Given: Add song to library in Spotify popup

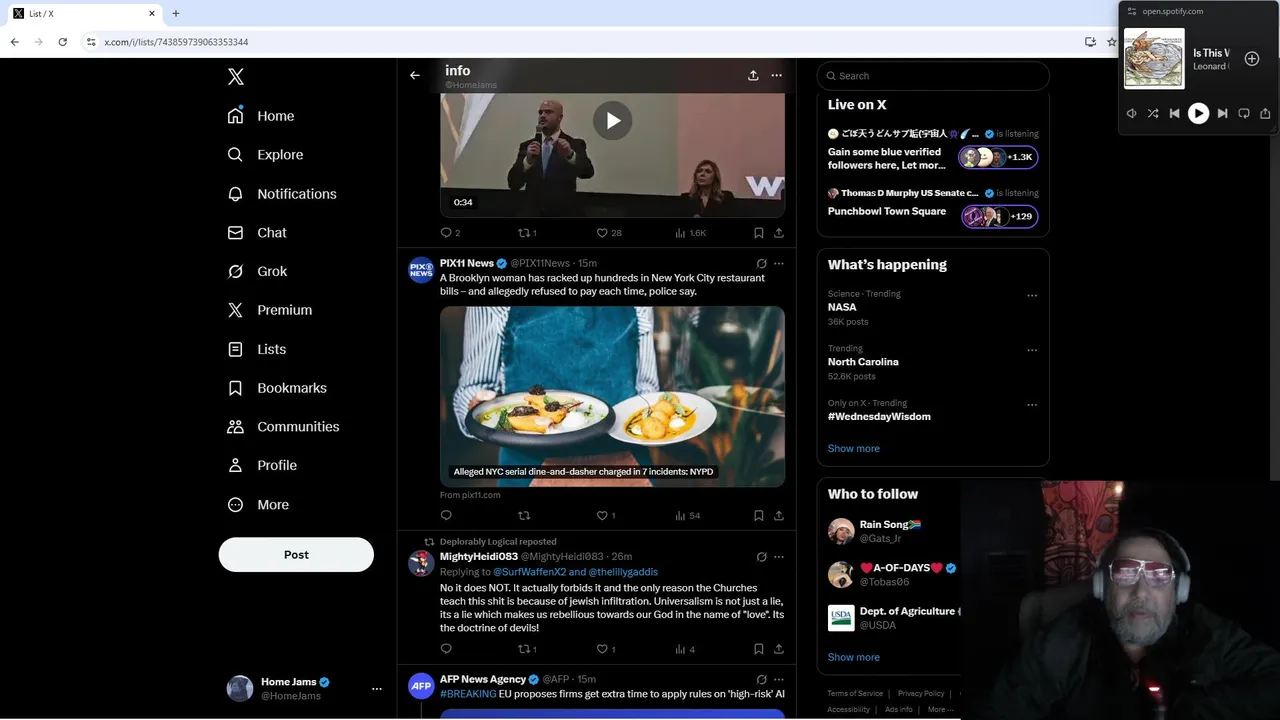Looking at the screenshot, I should pos(1252,59).
